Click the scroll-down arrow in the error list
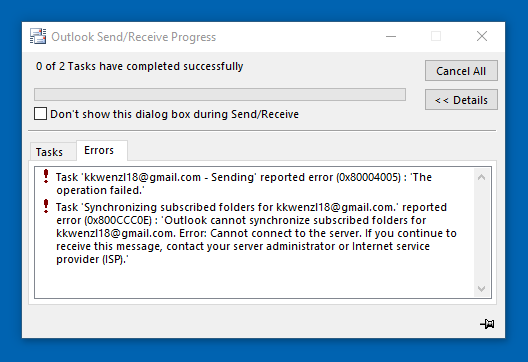The width and height of the screenshot is (528, 362). point(482,289)
